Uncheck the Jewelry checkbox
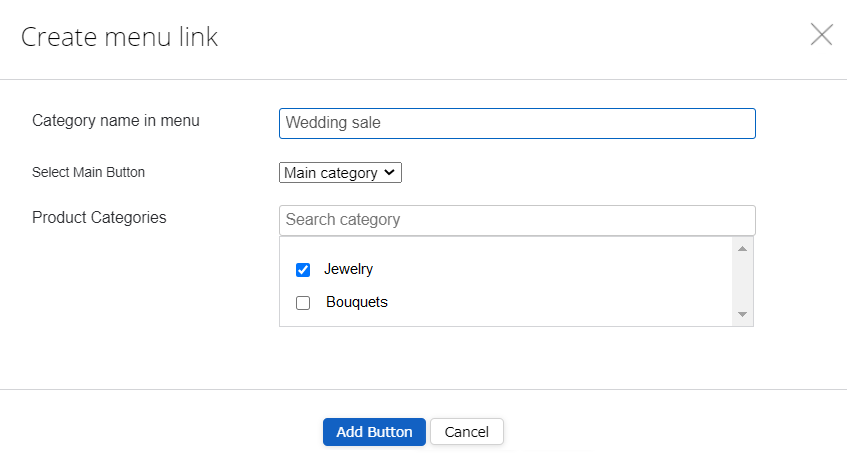The image size is (847, 469). coord(303,270)
